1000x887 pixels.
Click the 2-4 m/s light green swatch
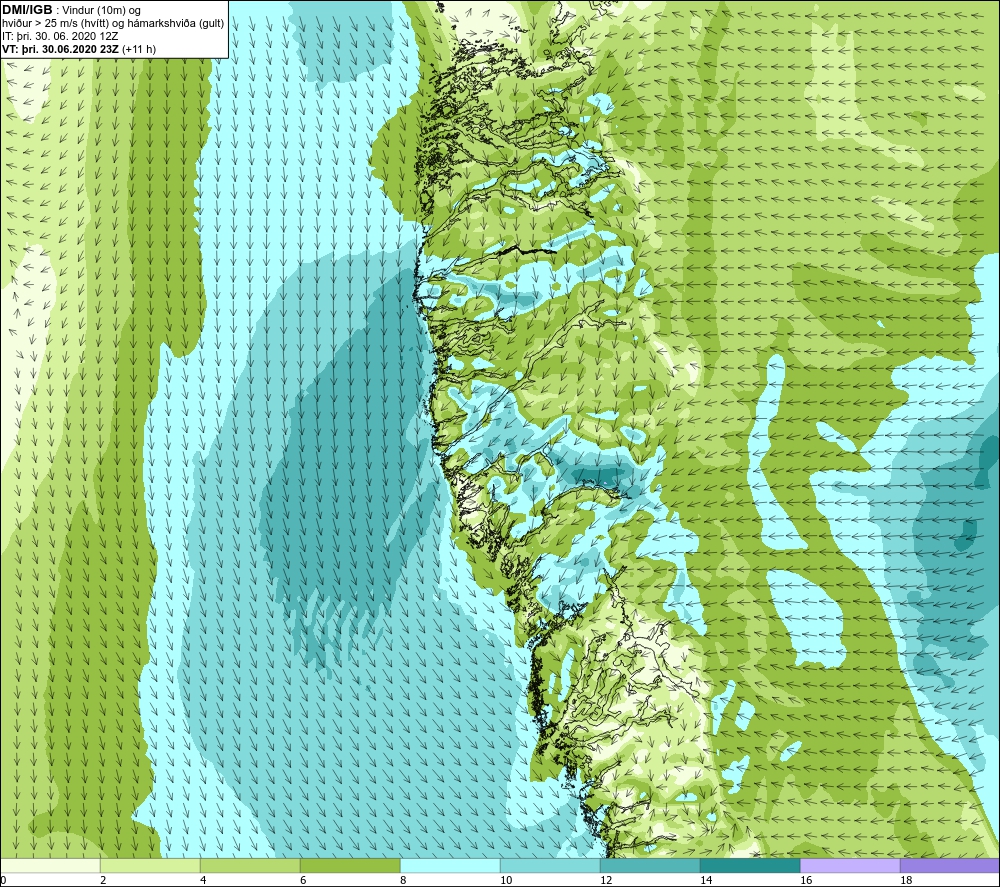150,865
